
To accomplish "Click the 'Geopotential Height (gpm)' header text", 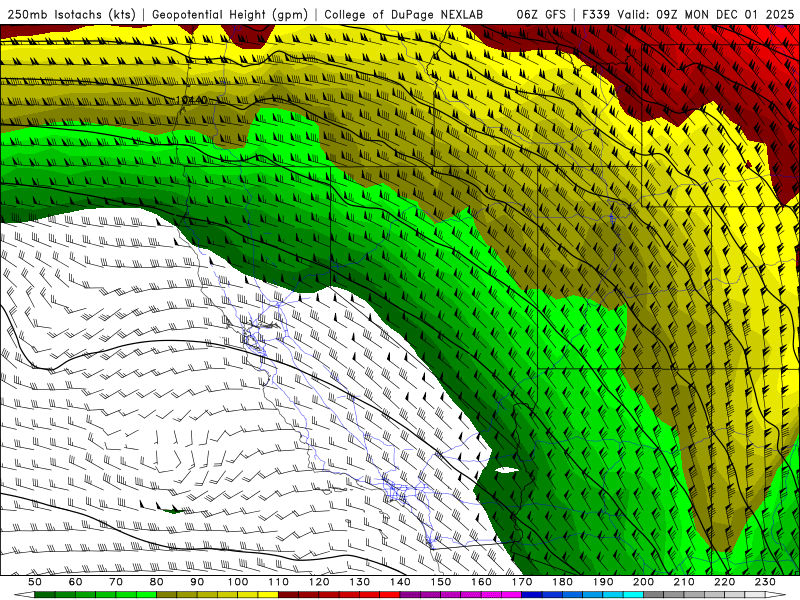I will [x=230, y=15].
